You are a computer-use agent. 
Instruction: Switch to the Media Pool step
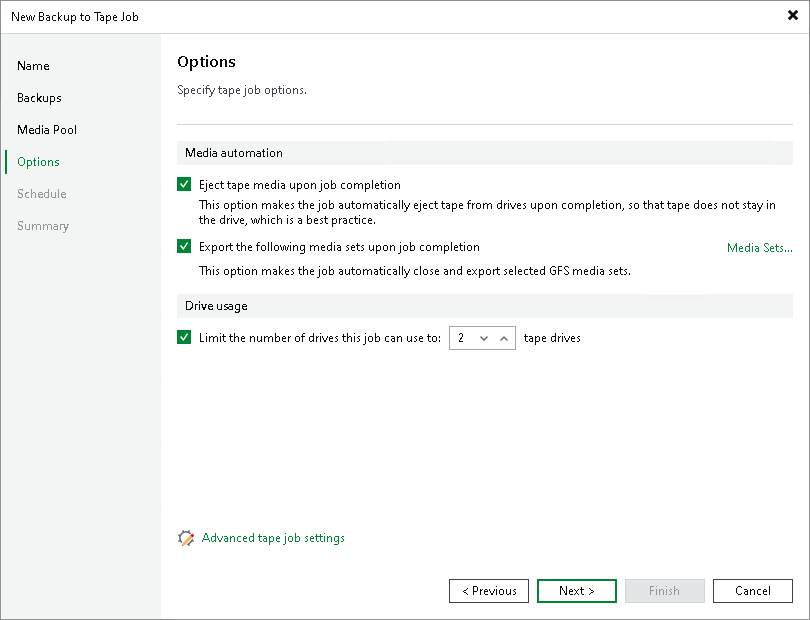click(x=47, y=130)
